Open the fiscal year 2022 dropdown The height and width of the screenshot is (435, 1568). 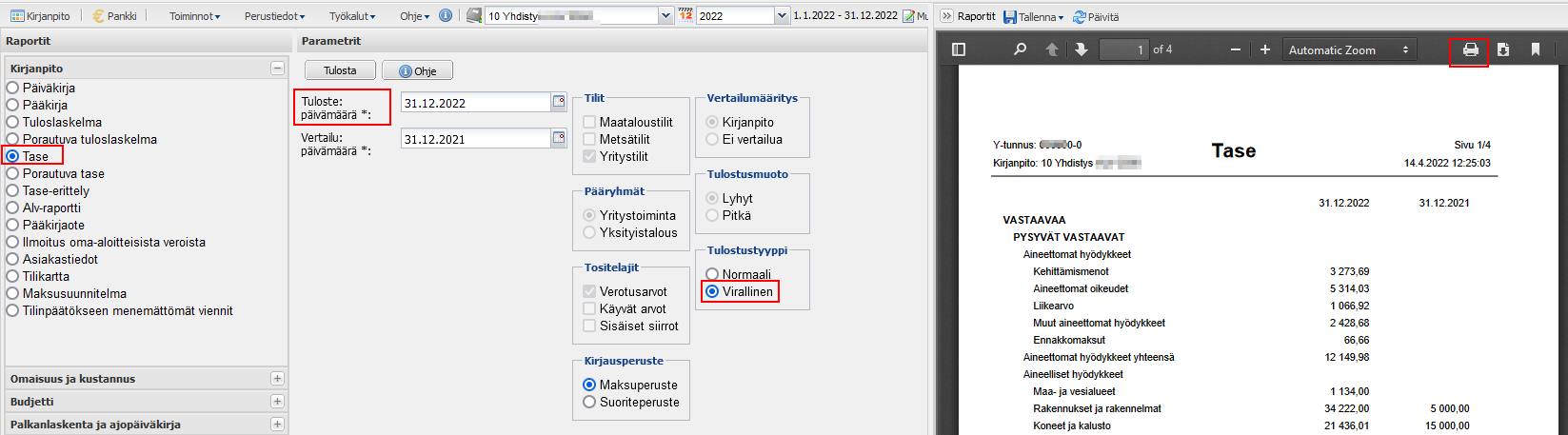[x=782, y=16]
